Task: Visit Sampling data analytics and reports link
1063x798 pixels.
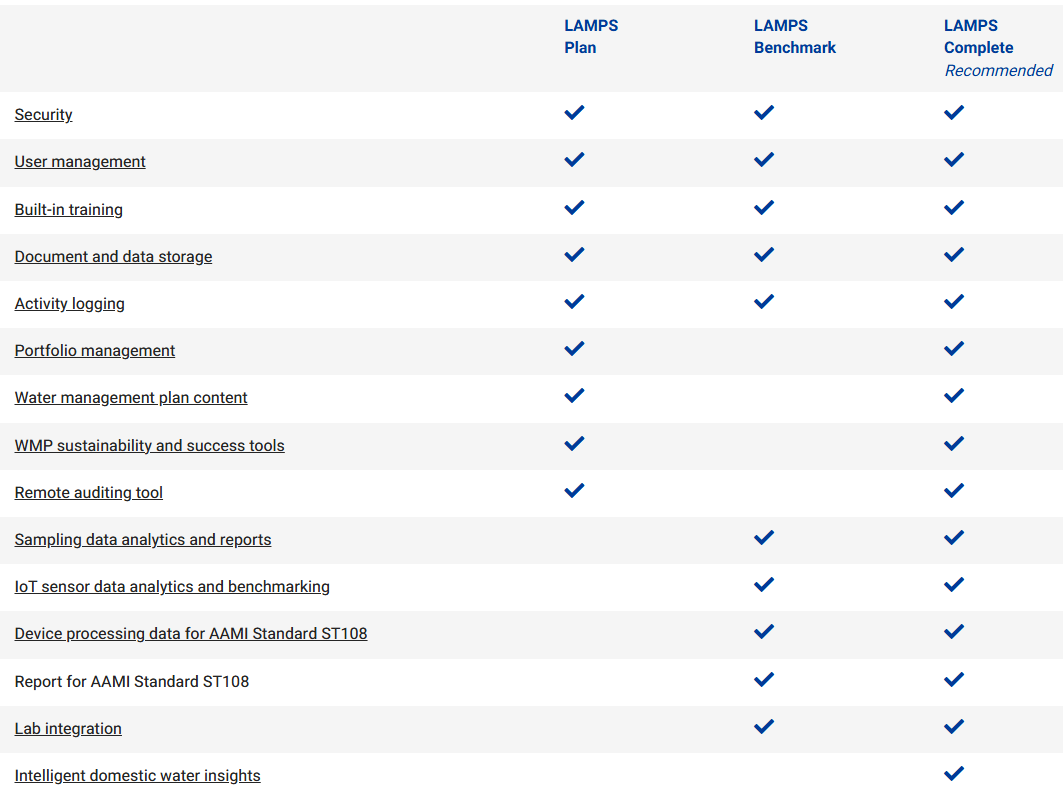Action: [x=143, y=540]
